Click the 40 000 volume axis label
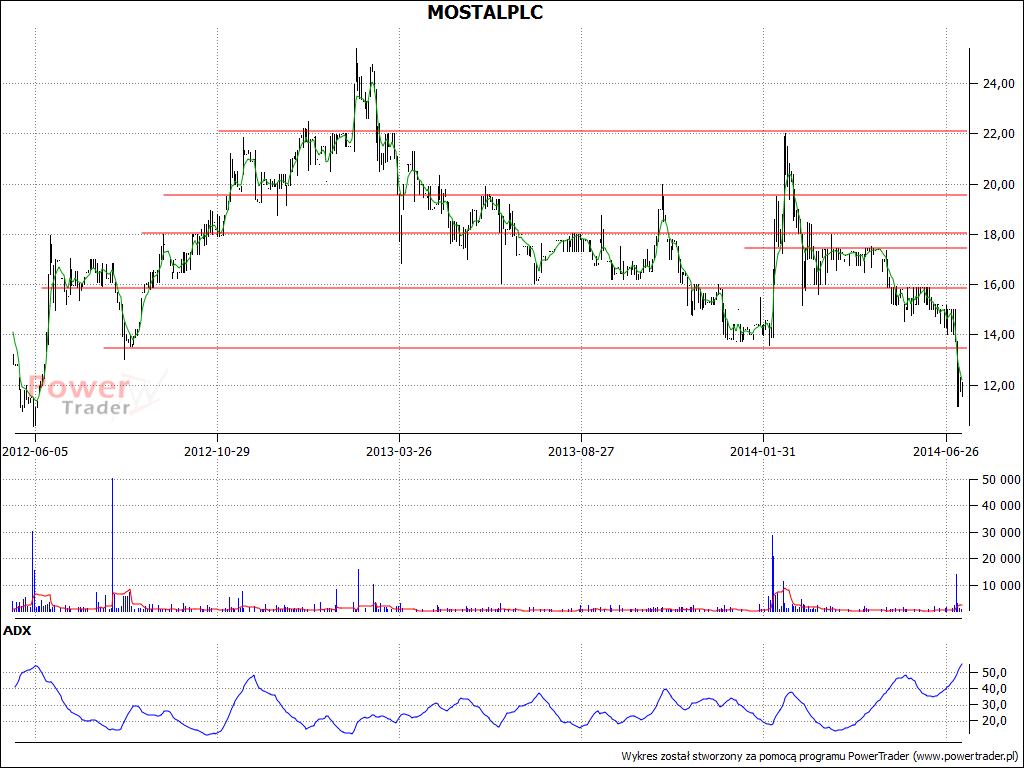Viewport: 1024px width, 768px height. click(1001, 506)
